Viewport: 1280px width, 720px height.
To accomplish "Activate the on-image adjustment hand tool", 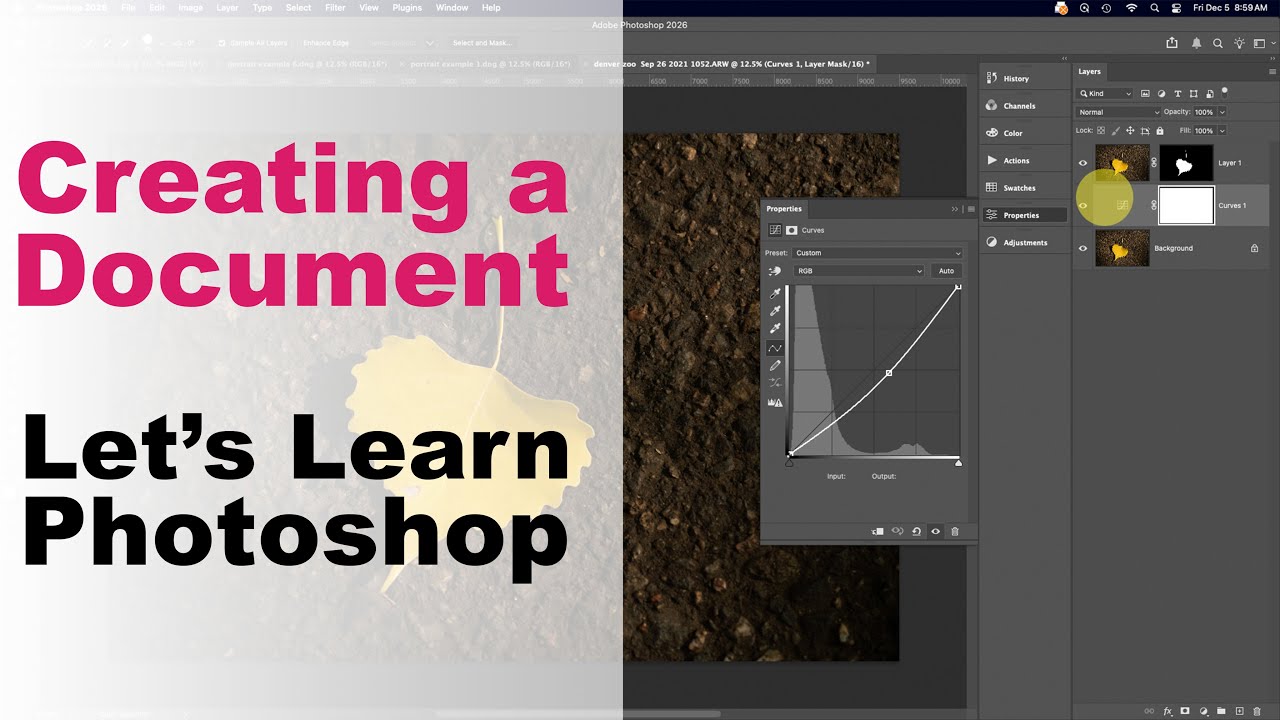I will (x=775, y=271).
